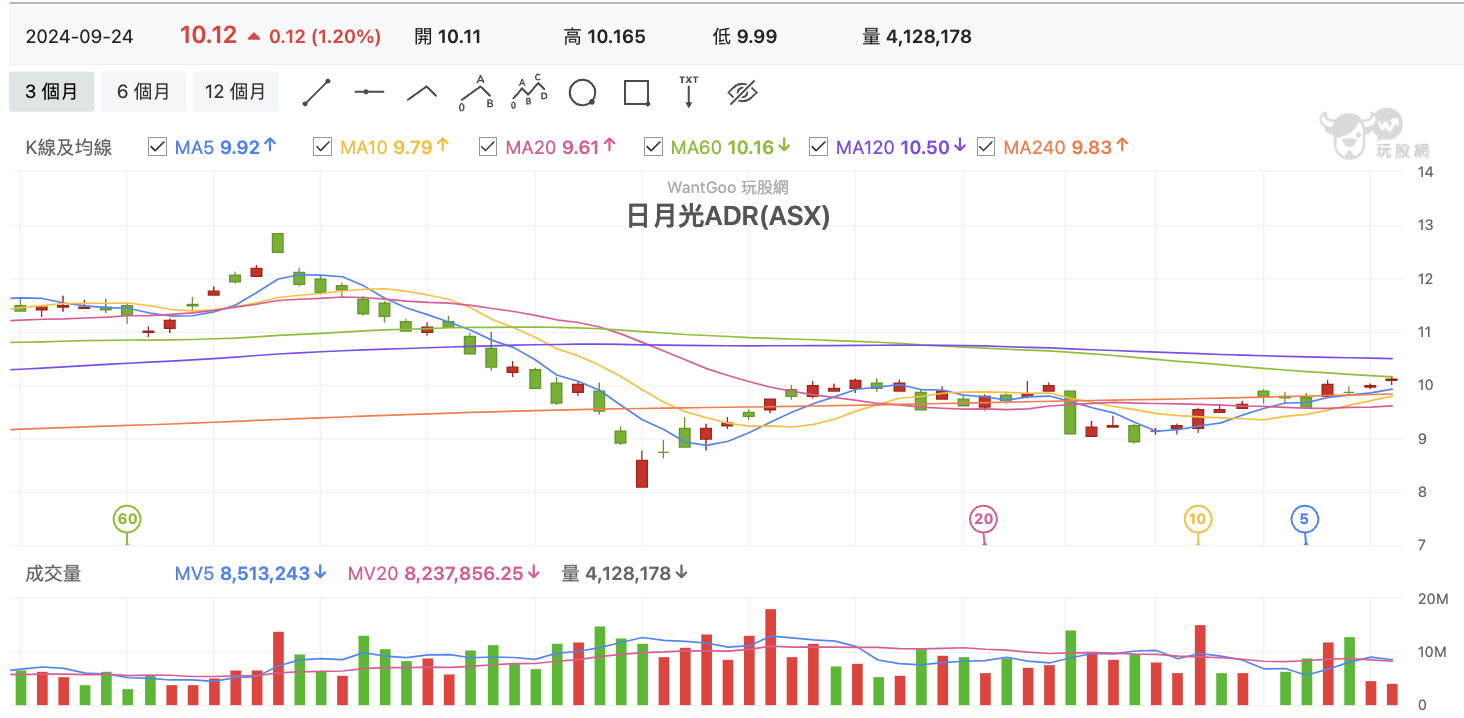Screen dimensions: 1464x718
Task: Select the 0ABCD wave pattern tool
Action: [x=529, y=92]
